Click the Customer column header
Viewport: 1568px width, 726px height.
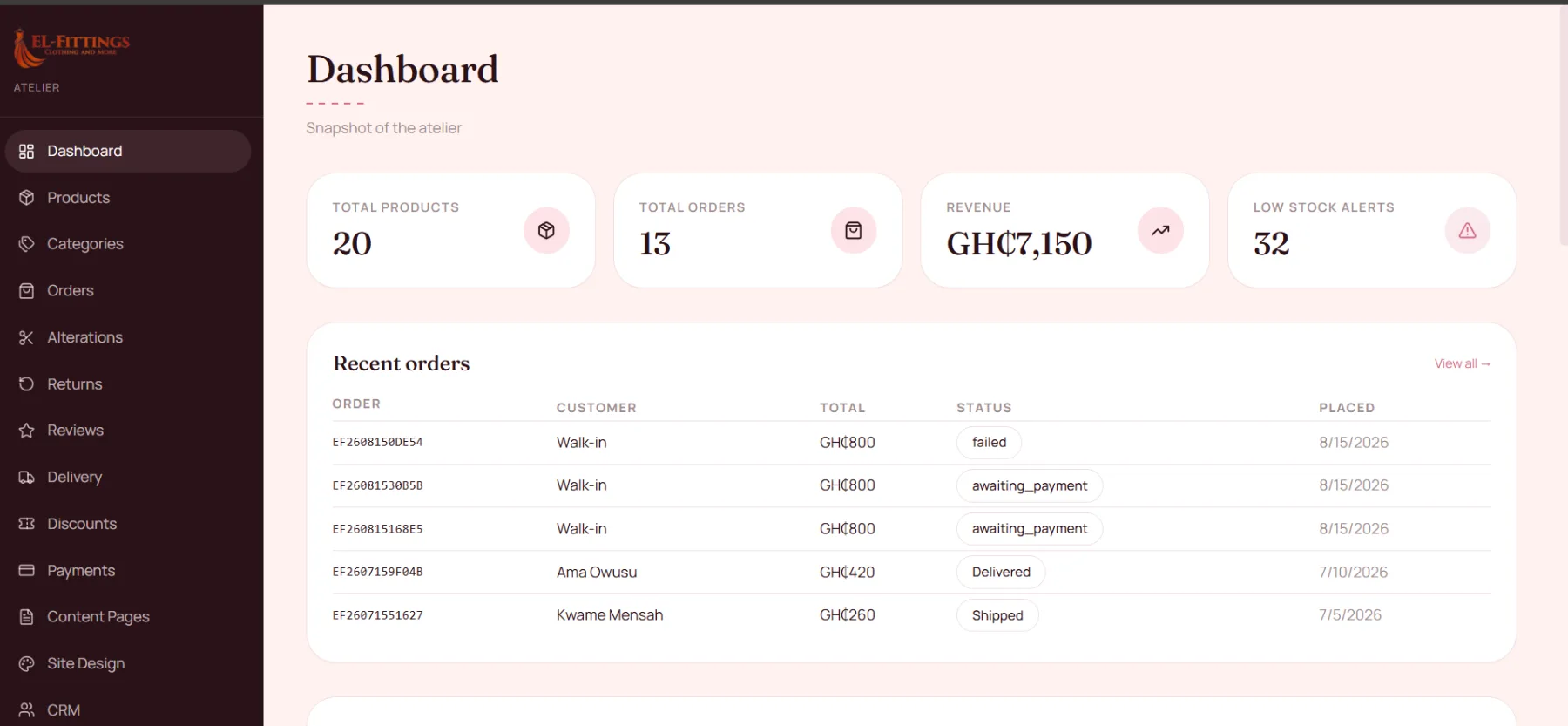pos(596,408)
